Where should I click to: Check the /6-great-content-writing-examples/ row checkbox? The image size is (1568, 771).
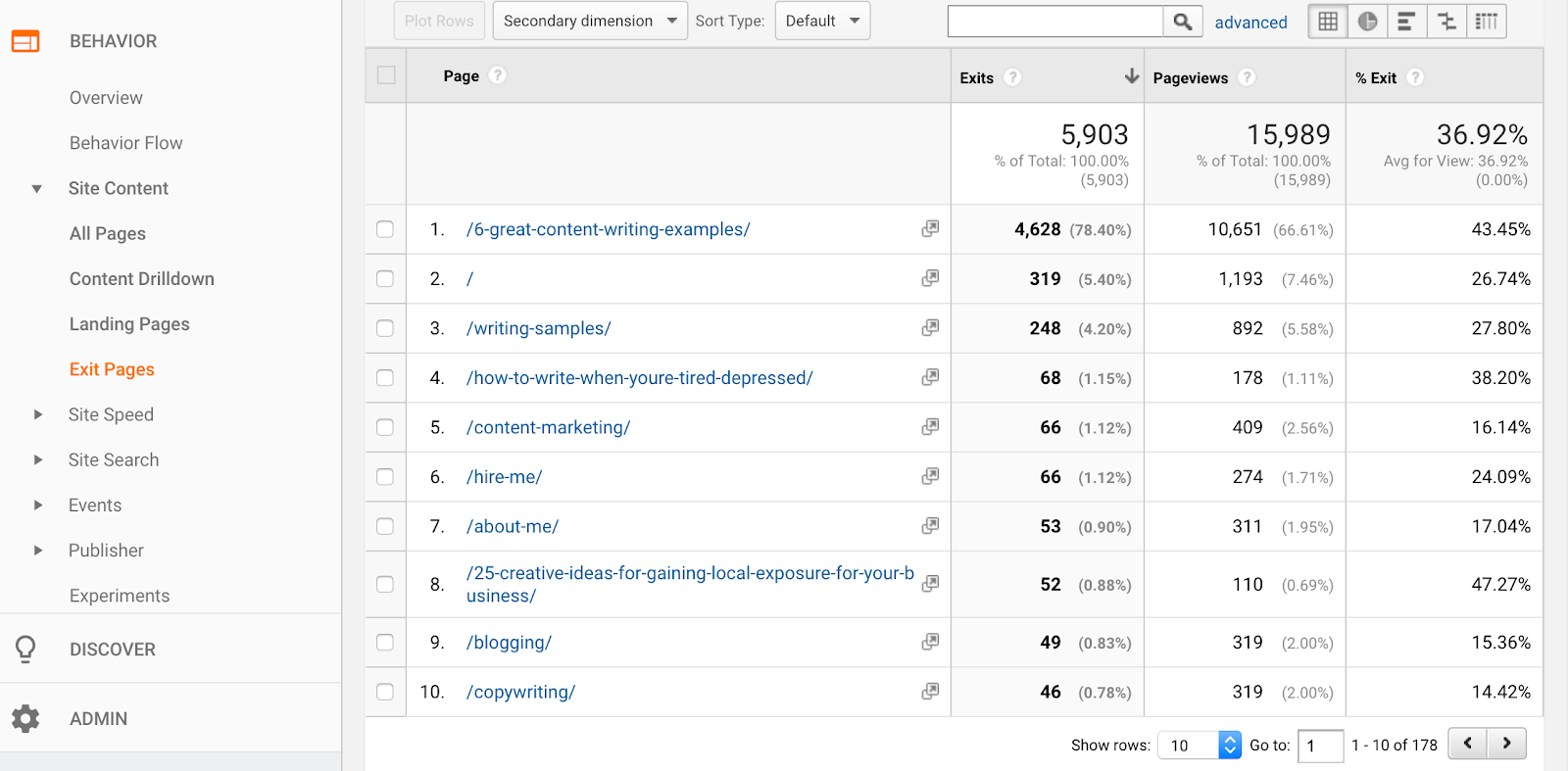click(x=385, y=229)
